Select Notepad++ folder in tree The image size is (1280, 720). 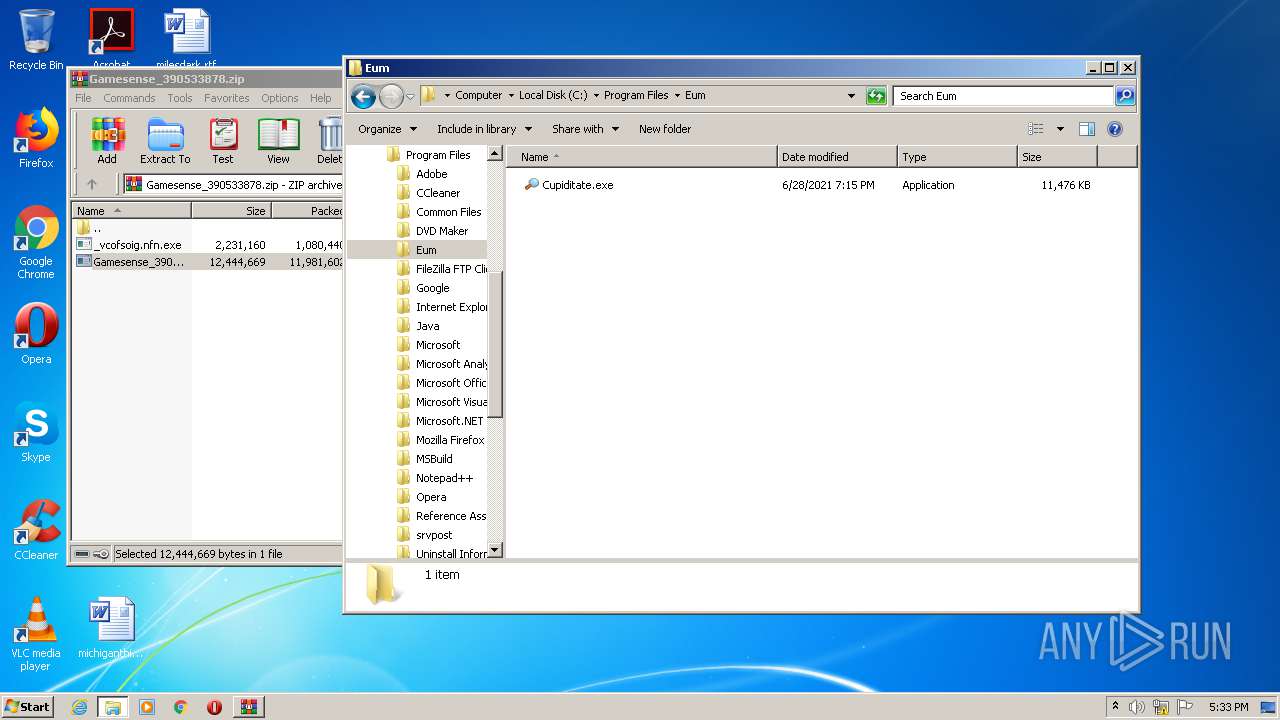pyautogui.click(x=444, y=478)
